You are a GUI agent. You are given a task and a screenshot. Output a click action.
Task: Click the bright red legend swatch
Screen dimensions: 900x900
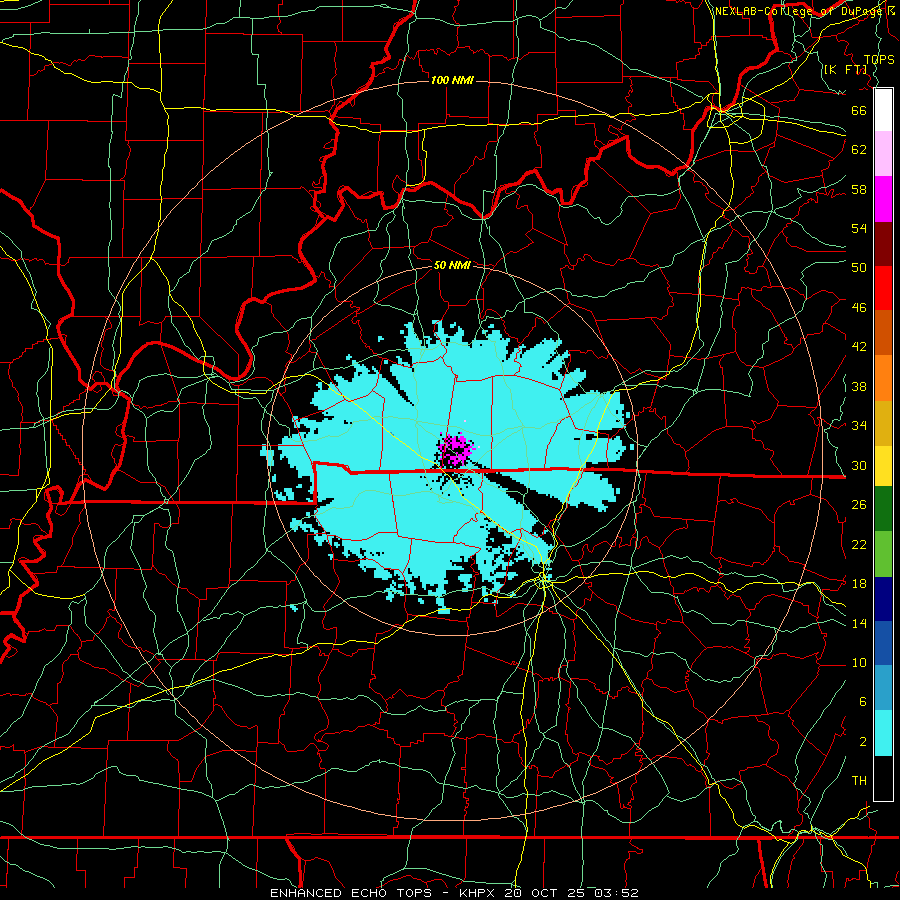point(883,288)
